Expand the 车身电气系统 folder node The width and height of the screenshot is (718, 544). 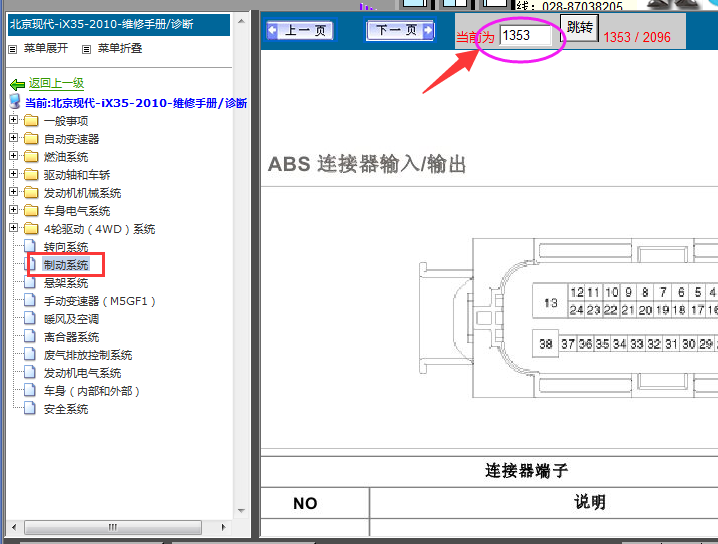(13, 210)
